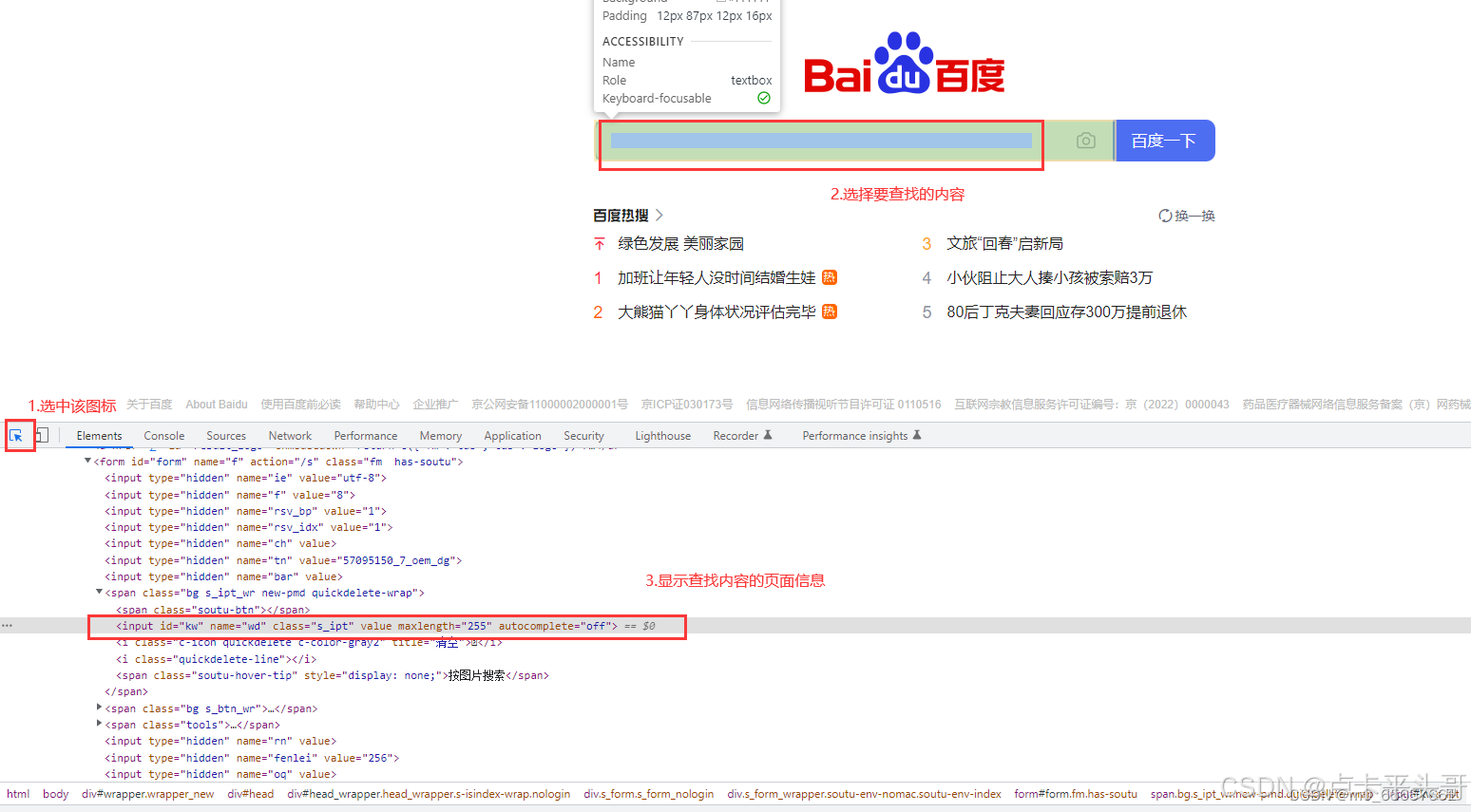Select the hidden input name="ie" row
Screen dimensions: 1471x812
pos(245,478)
